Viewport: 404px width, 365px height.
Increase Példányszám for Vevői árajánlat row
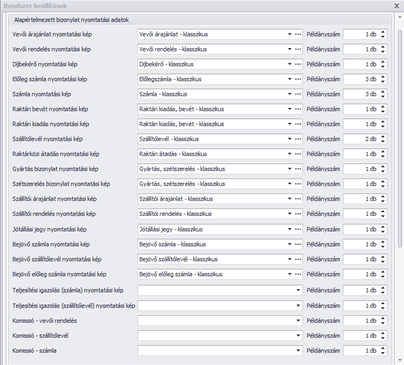coord(383,32)
